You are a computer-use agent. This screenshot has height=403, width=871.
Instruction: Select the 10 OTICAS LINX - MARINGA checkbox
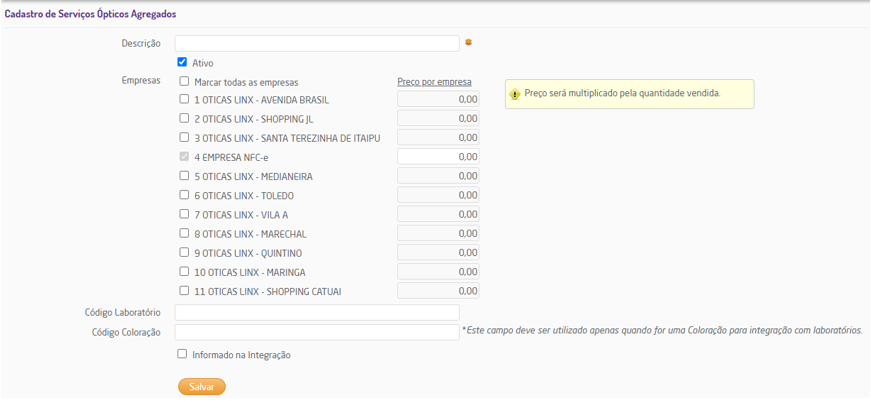[x=184, y=271]
